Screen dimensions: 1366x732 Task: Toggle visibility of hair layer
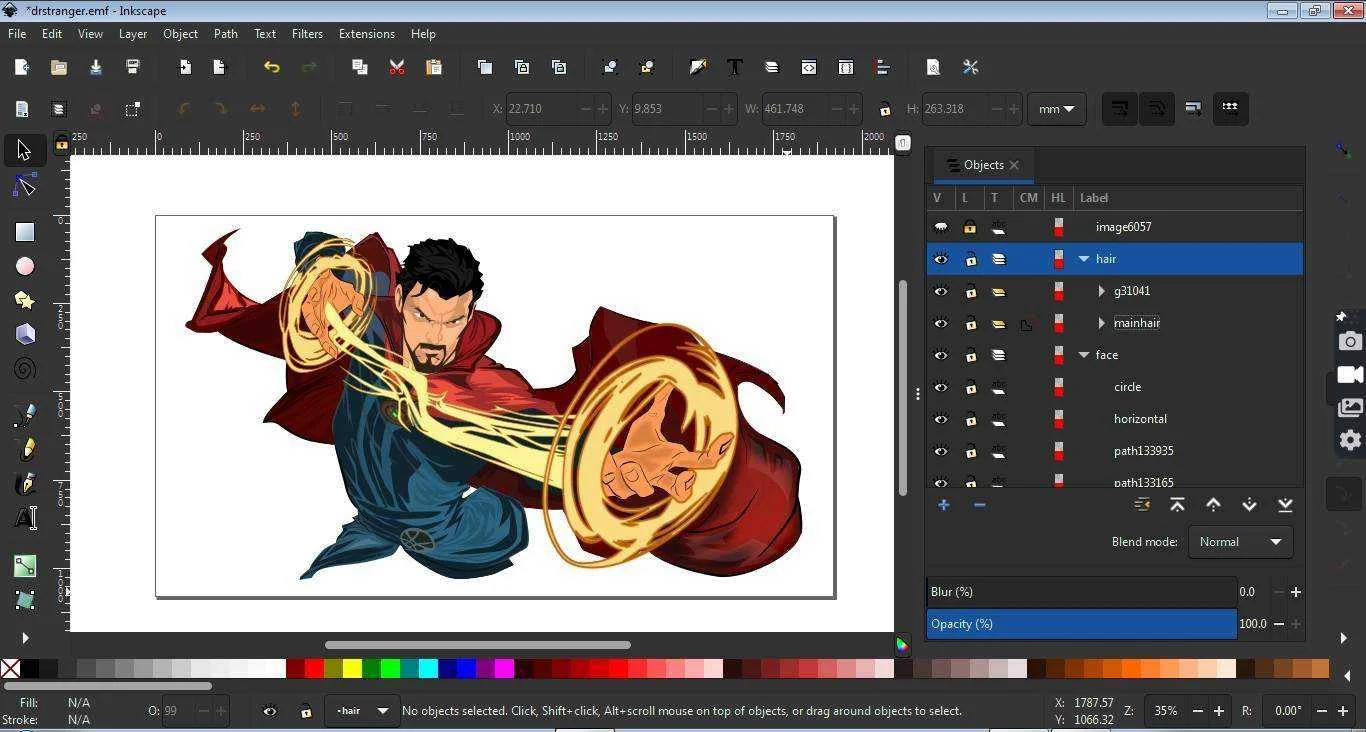(940, 259)
